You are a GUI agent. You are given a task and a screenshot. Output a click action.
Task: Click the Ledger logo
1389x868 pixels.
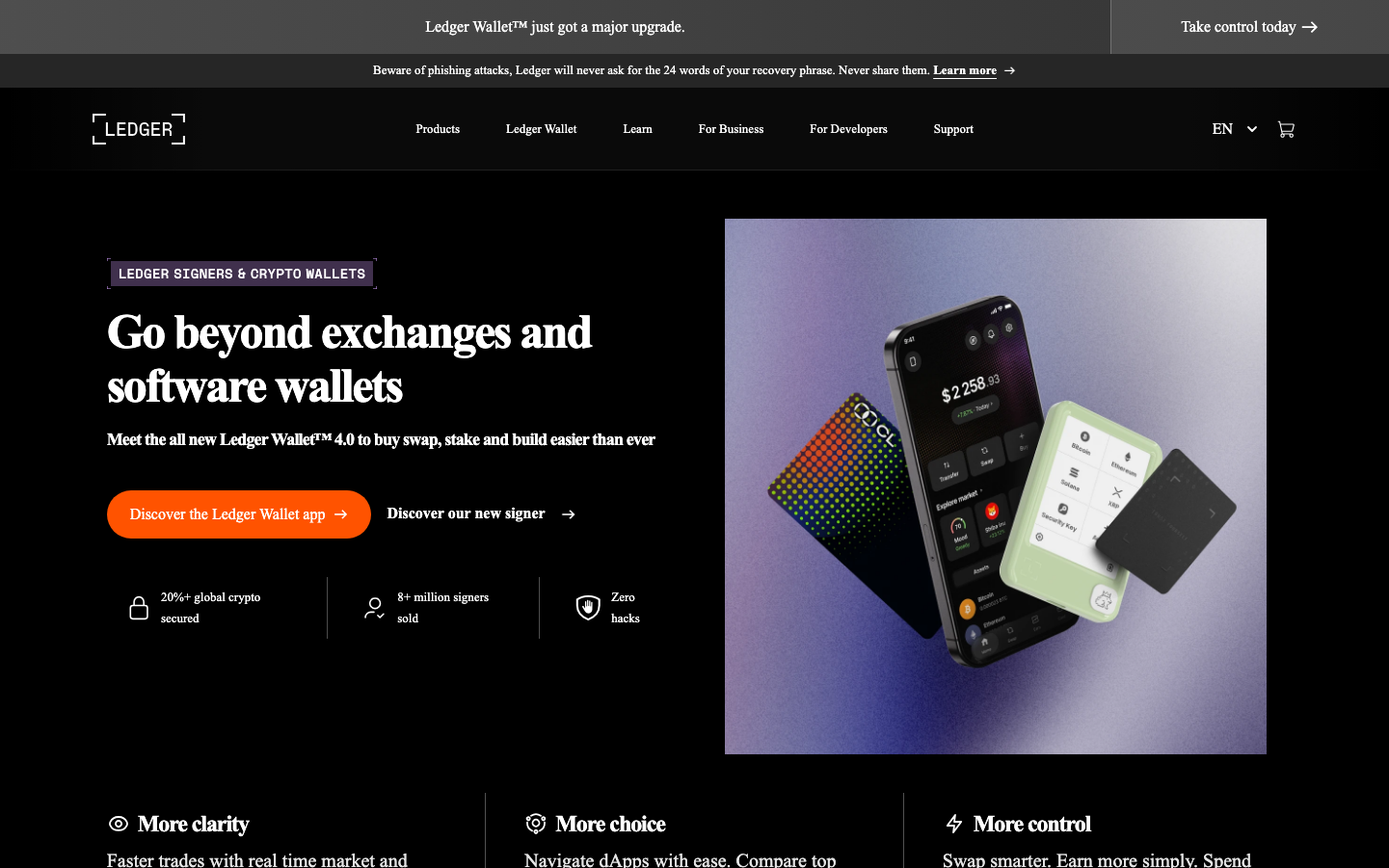coord(139,129)
